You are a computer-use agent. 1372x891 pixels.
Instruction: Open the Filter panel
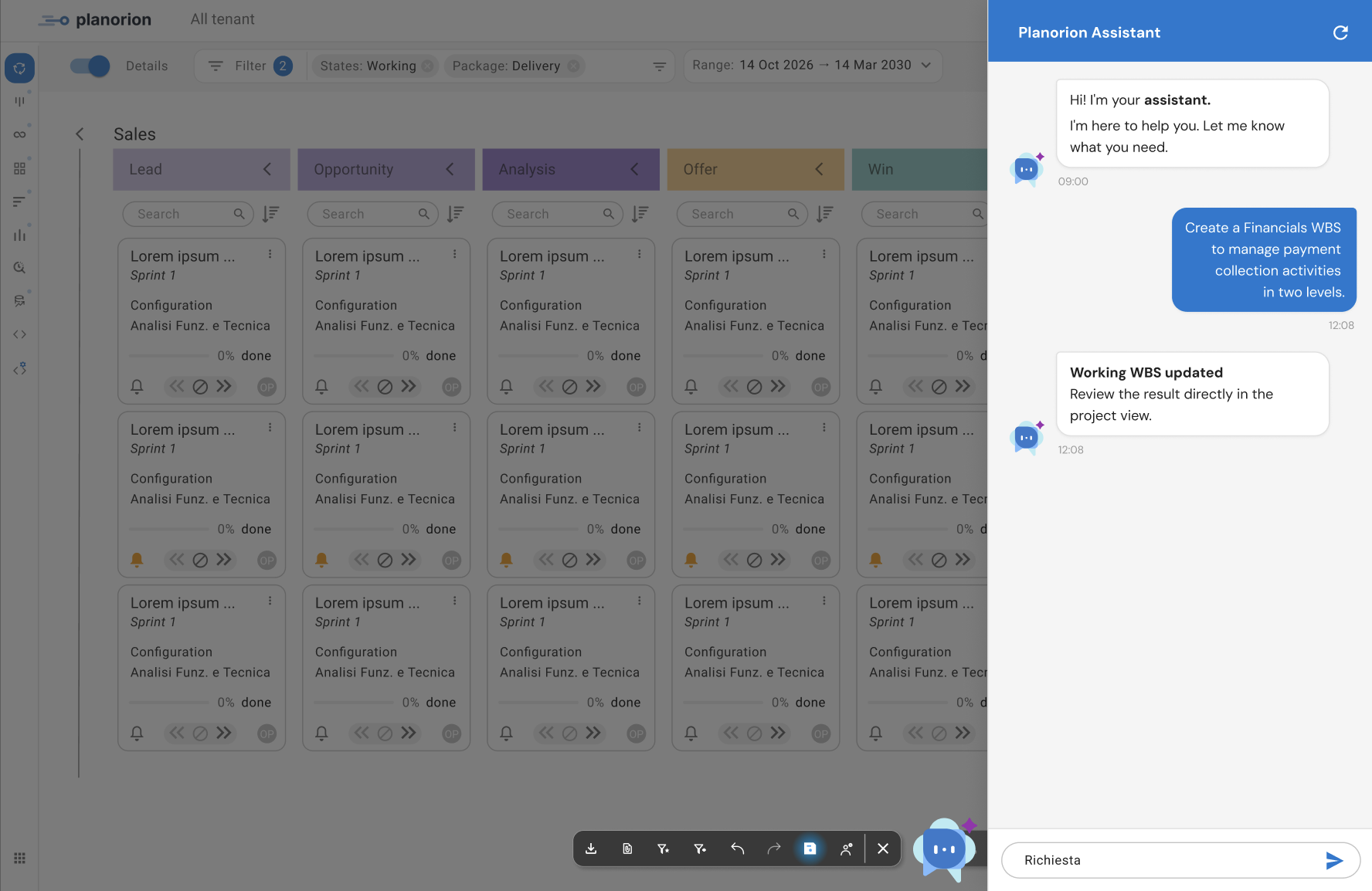[x=250, y=66]
